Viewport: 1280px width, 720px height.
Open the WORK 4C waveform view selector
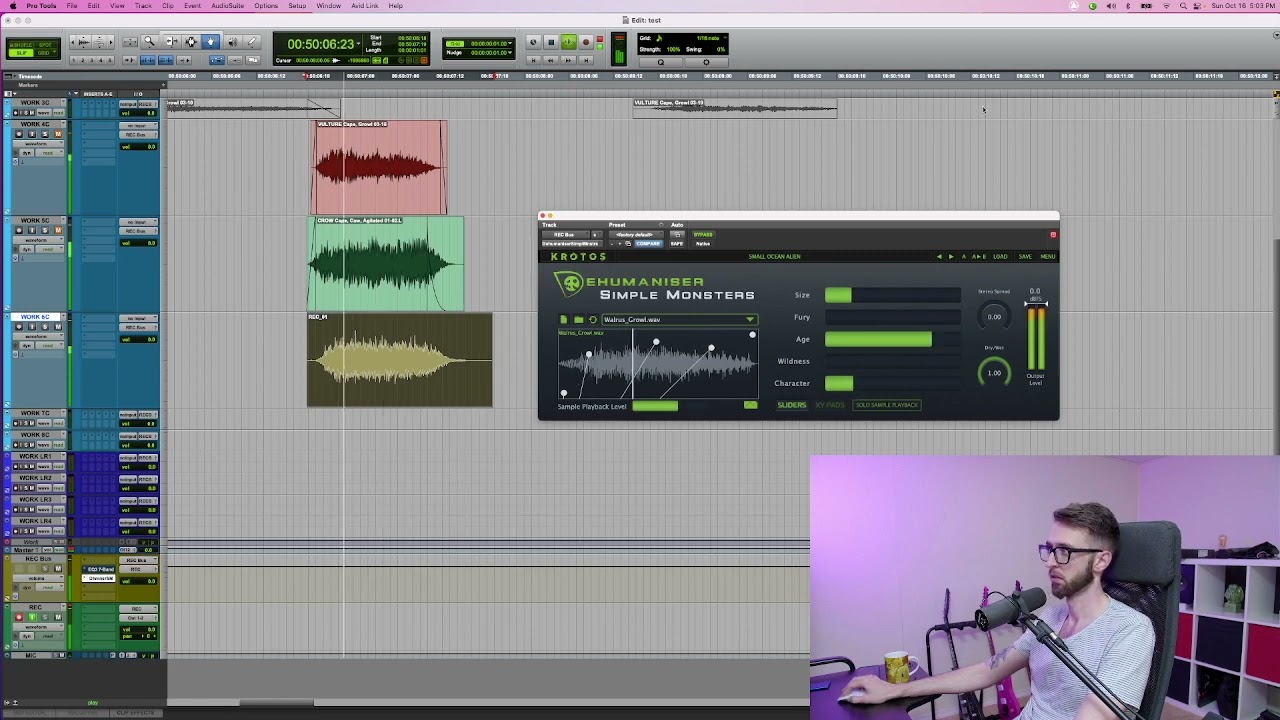click(x=38, y=144)
